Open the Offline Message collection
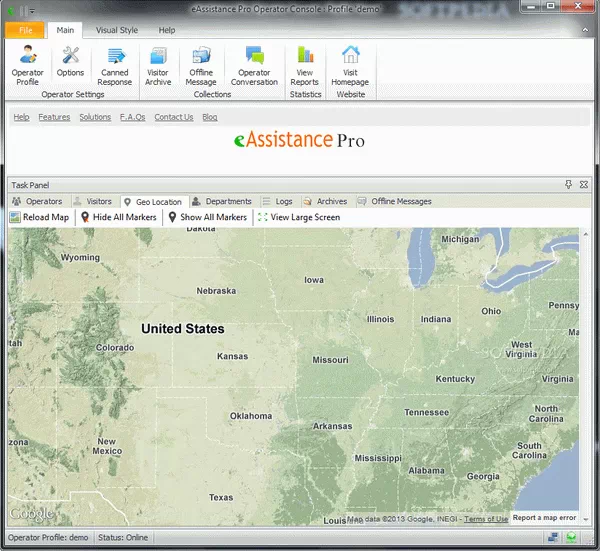The width and height of the screenshot is (600, 551). click(201, 65)
